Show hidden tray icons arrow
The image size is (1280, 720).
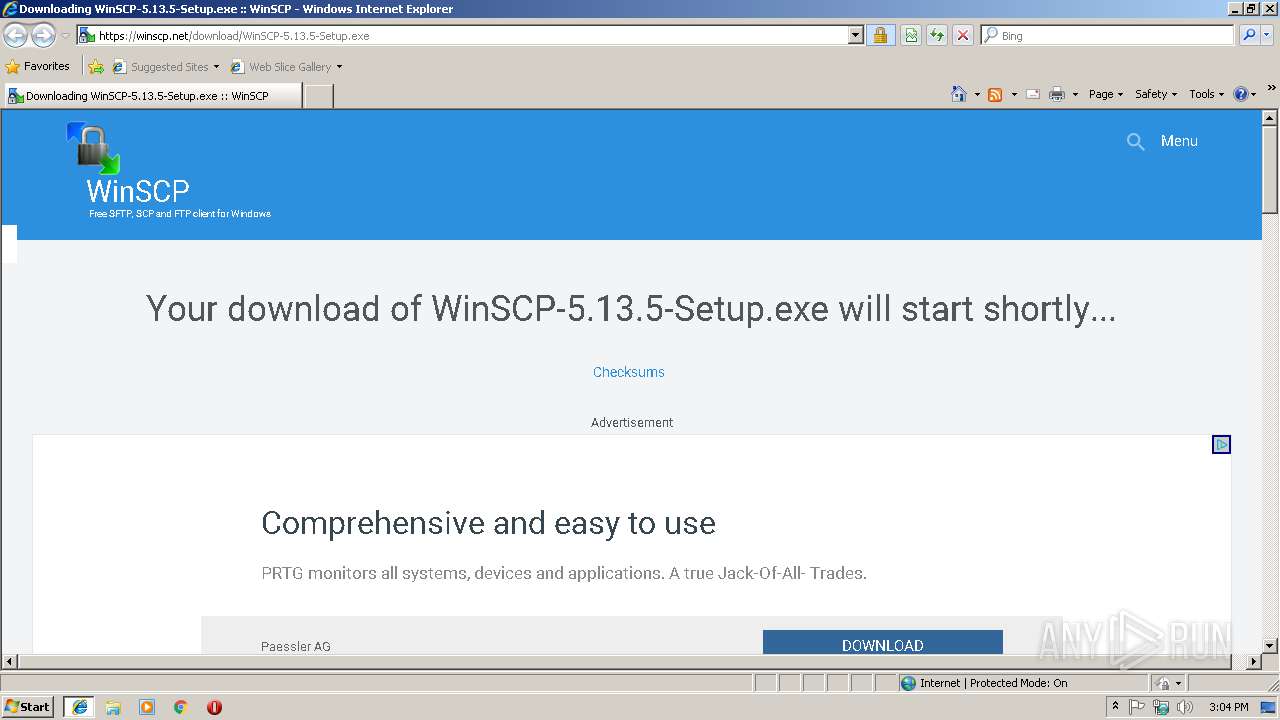click(x=1115, y=707)
